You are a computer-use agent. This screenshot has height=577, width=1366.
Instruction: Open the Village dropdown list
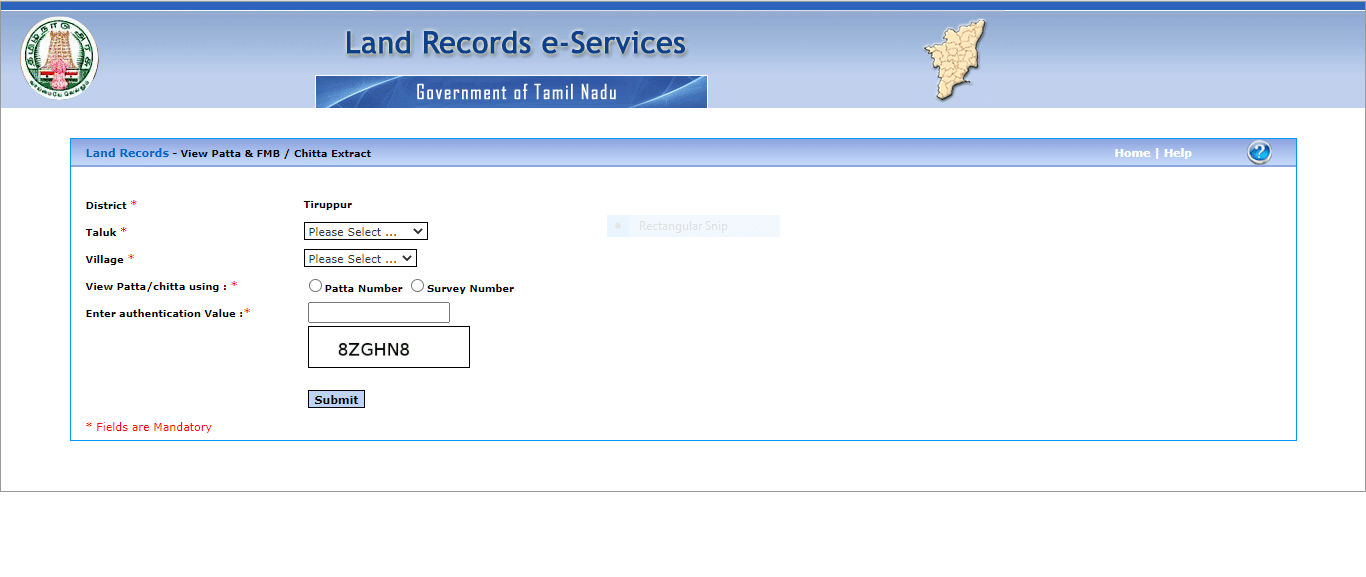click(360, 257)
